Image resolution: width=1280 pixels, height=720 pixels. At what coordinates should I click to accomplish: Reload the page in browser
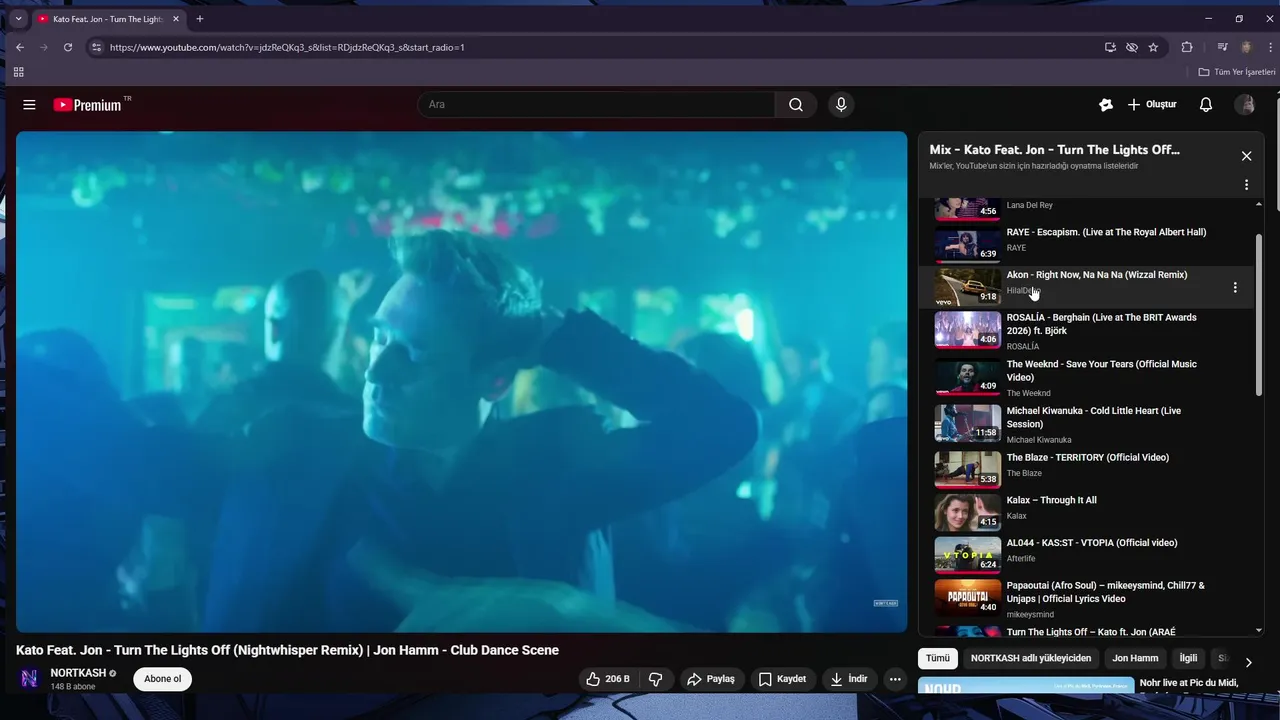point(68,47)
